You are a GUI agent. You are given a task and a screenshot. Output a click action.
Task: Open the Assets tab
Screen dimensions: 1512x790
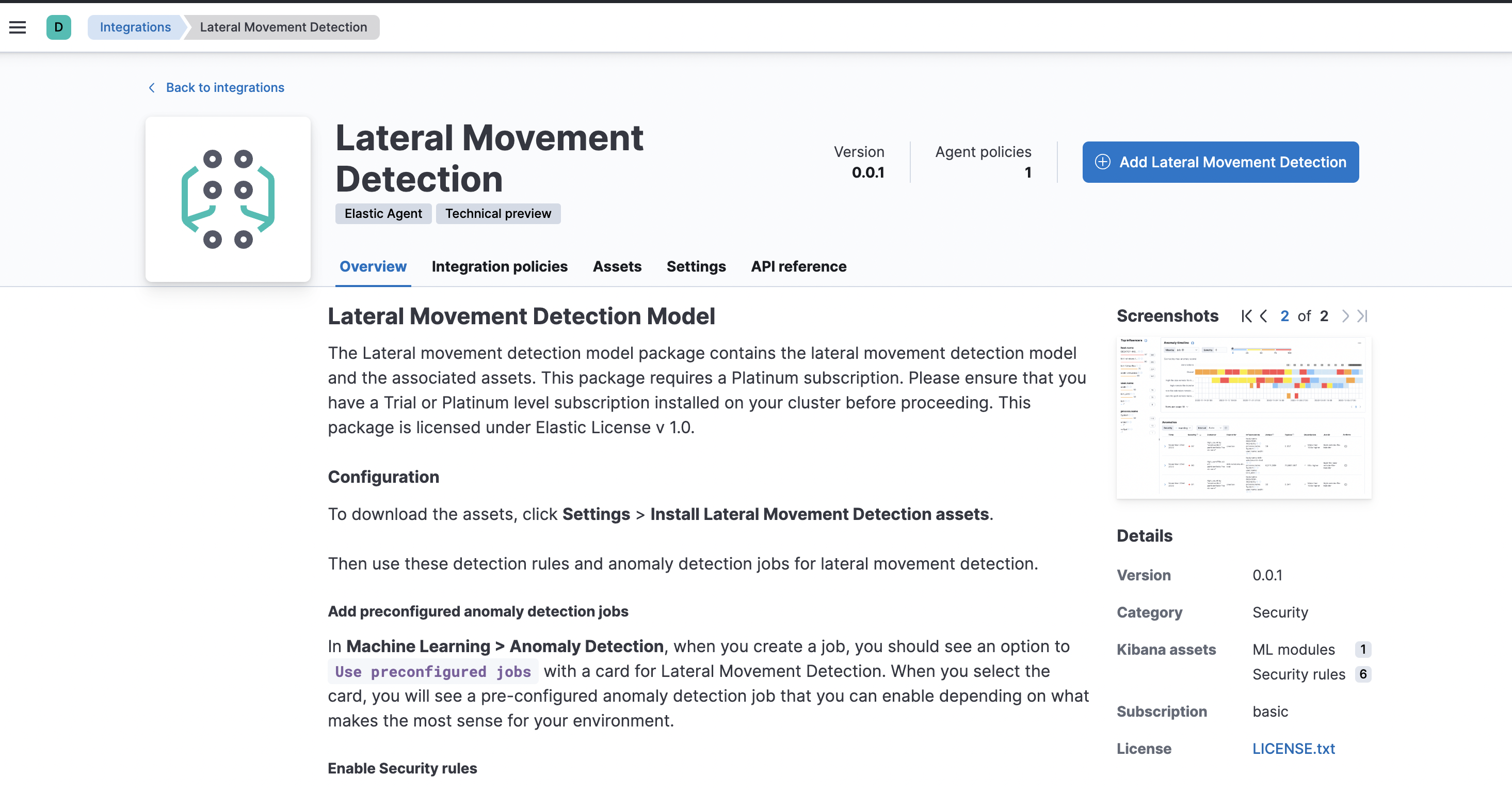click(x=617, y=266)
